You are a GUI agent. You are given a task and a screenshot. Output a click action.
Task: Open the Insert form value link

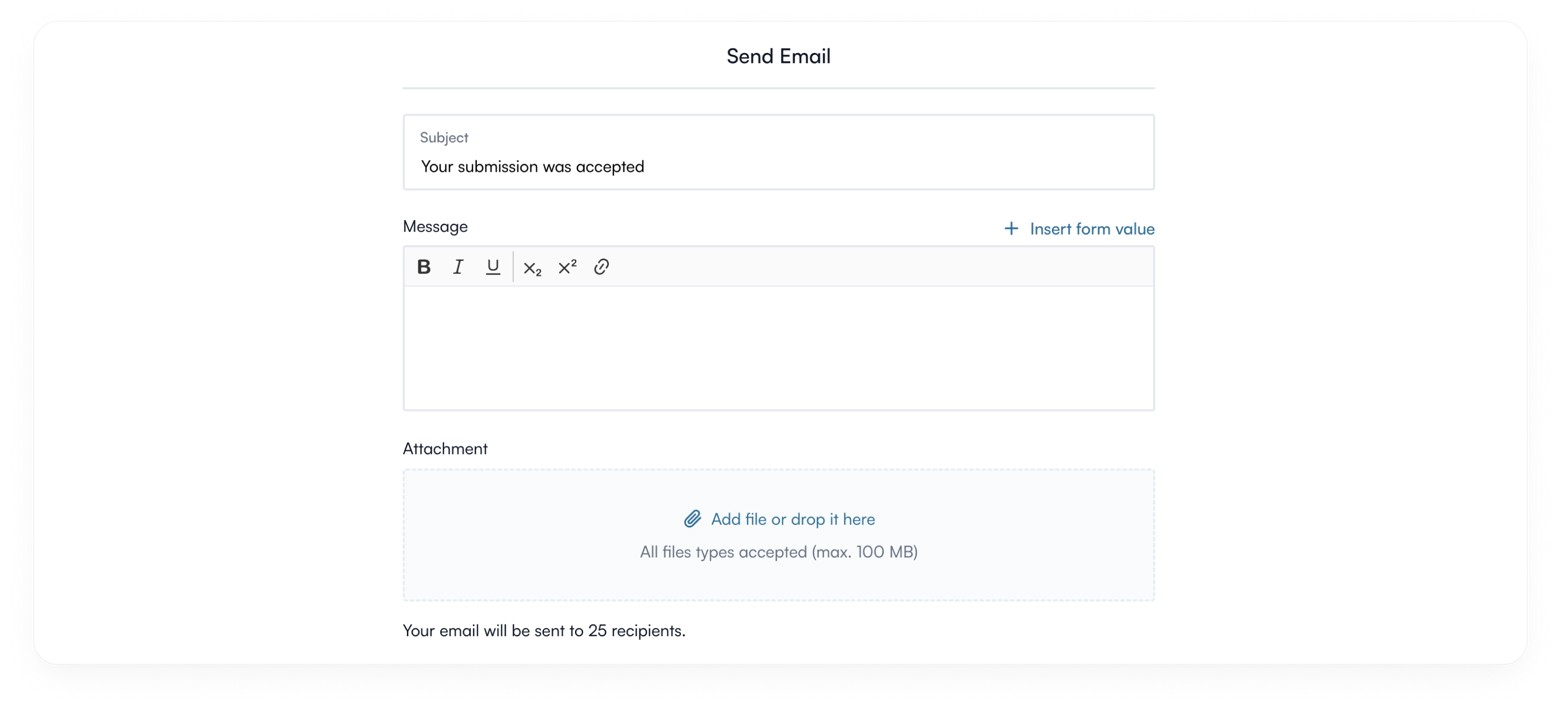click(1091, 229)
